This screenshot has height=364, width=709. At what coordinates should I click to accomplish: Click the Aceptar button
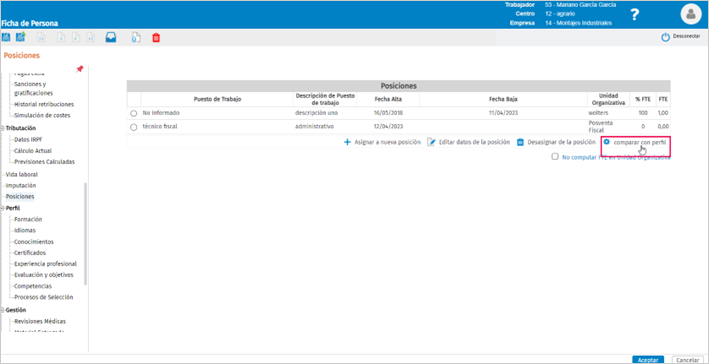pyautogui.click(x=648, y=360)
